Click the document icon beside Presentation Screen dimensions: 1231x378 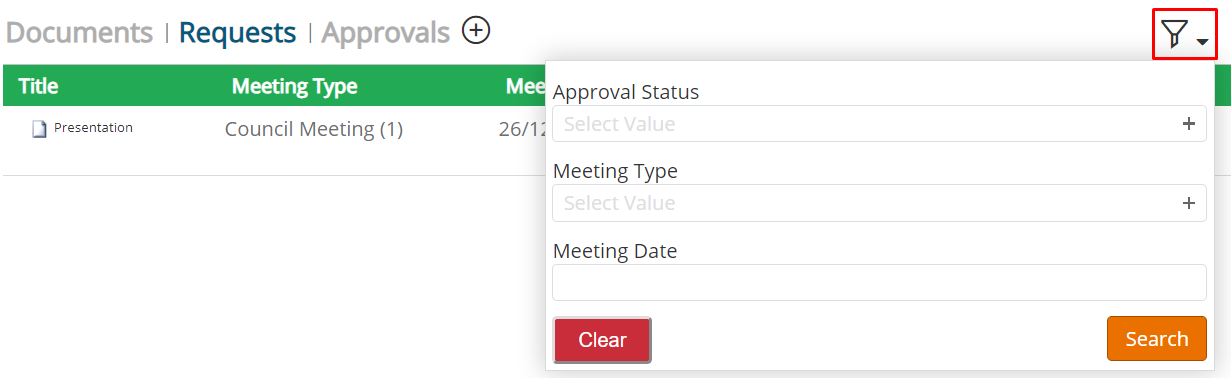click(39, 129)
